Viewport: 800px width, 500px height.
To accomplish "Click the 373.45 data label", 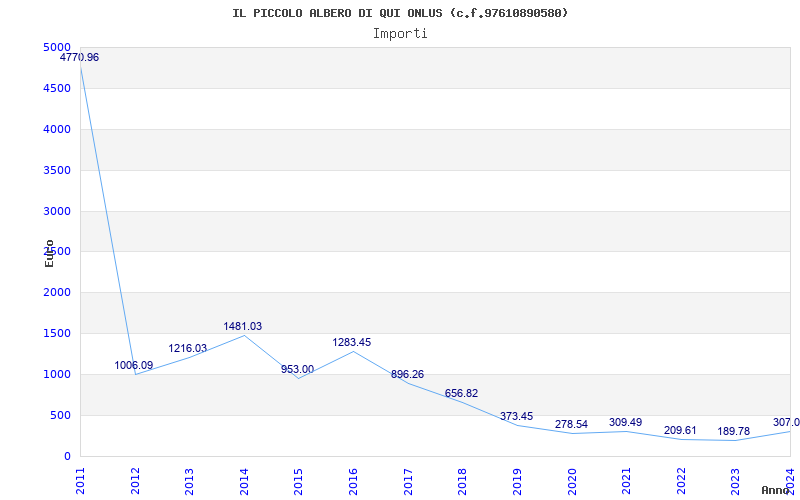I will 516,416.
